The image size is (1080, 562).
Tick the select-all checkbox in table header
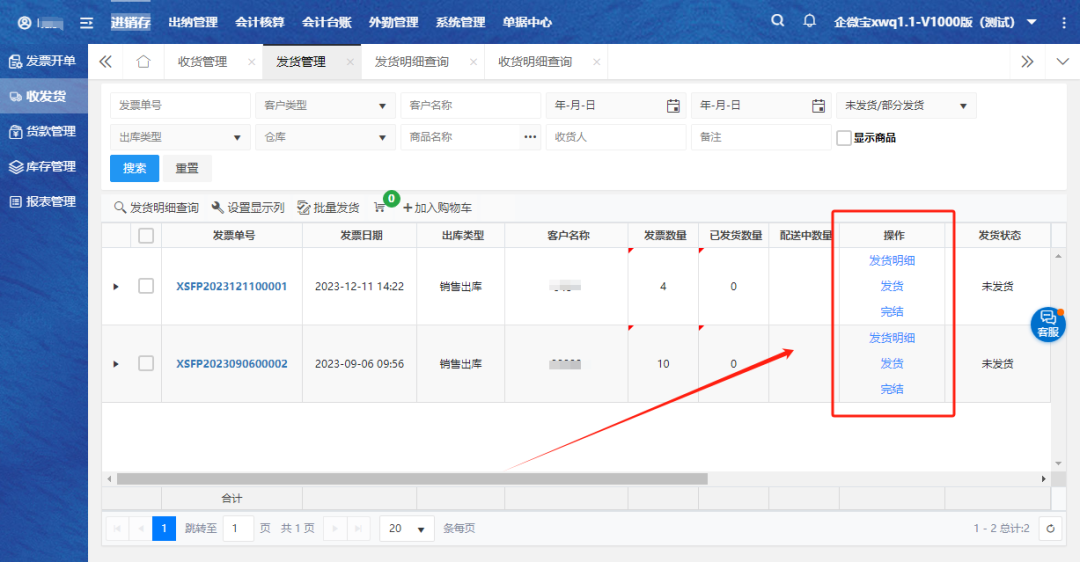click(146, 236)
